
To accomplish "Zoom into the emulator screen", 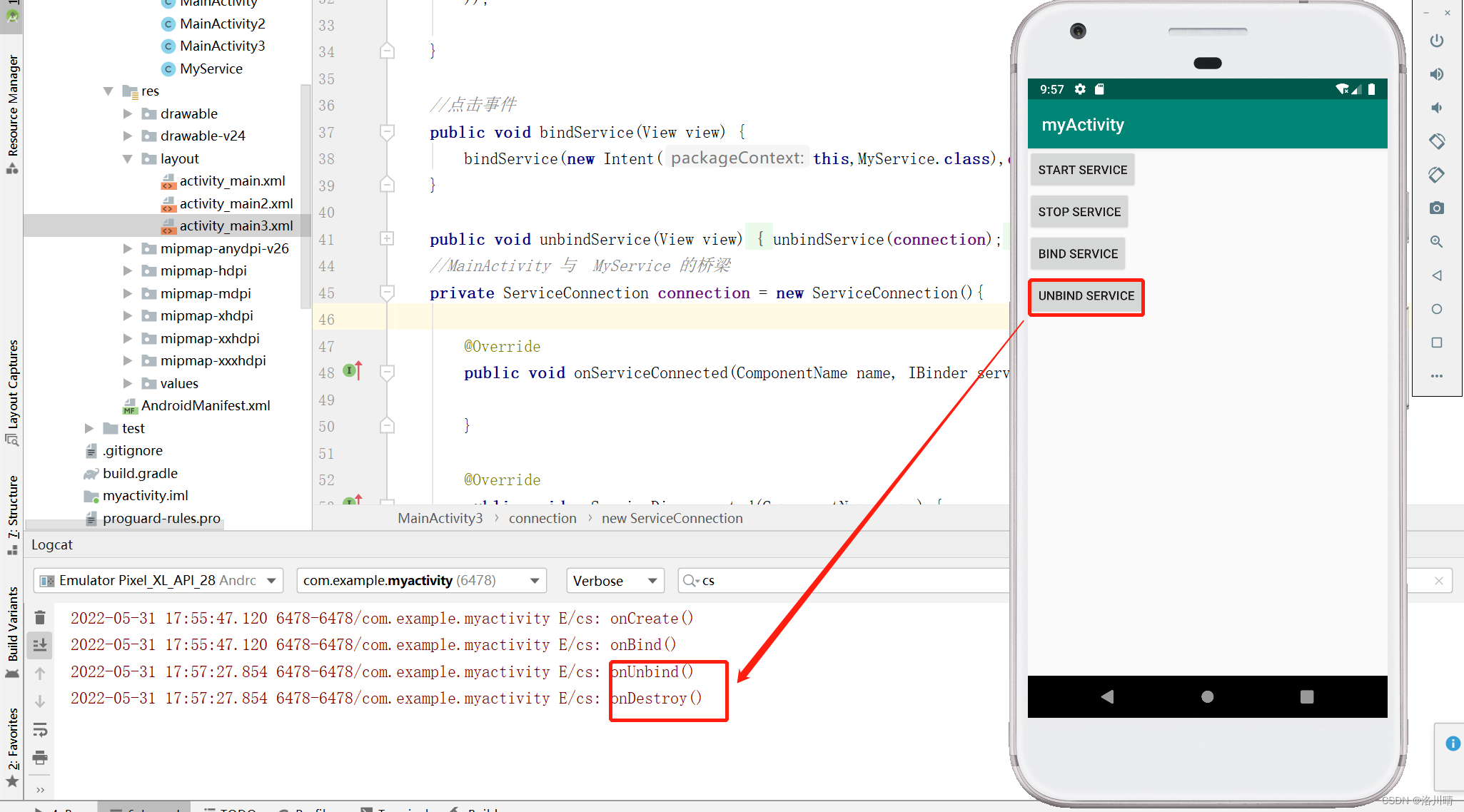I will [1437, 242].
